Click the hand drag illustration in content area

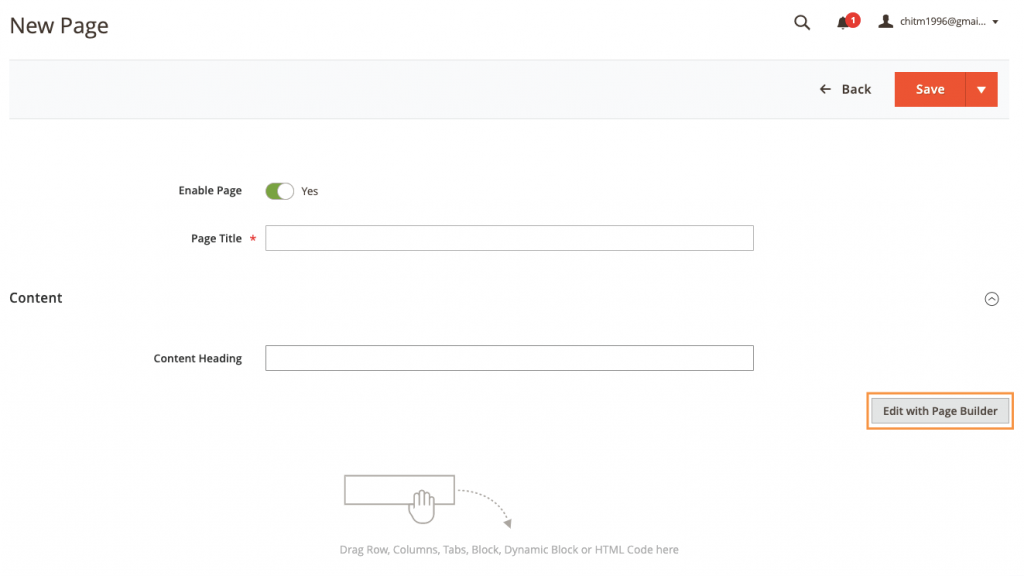pos(420,505)
